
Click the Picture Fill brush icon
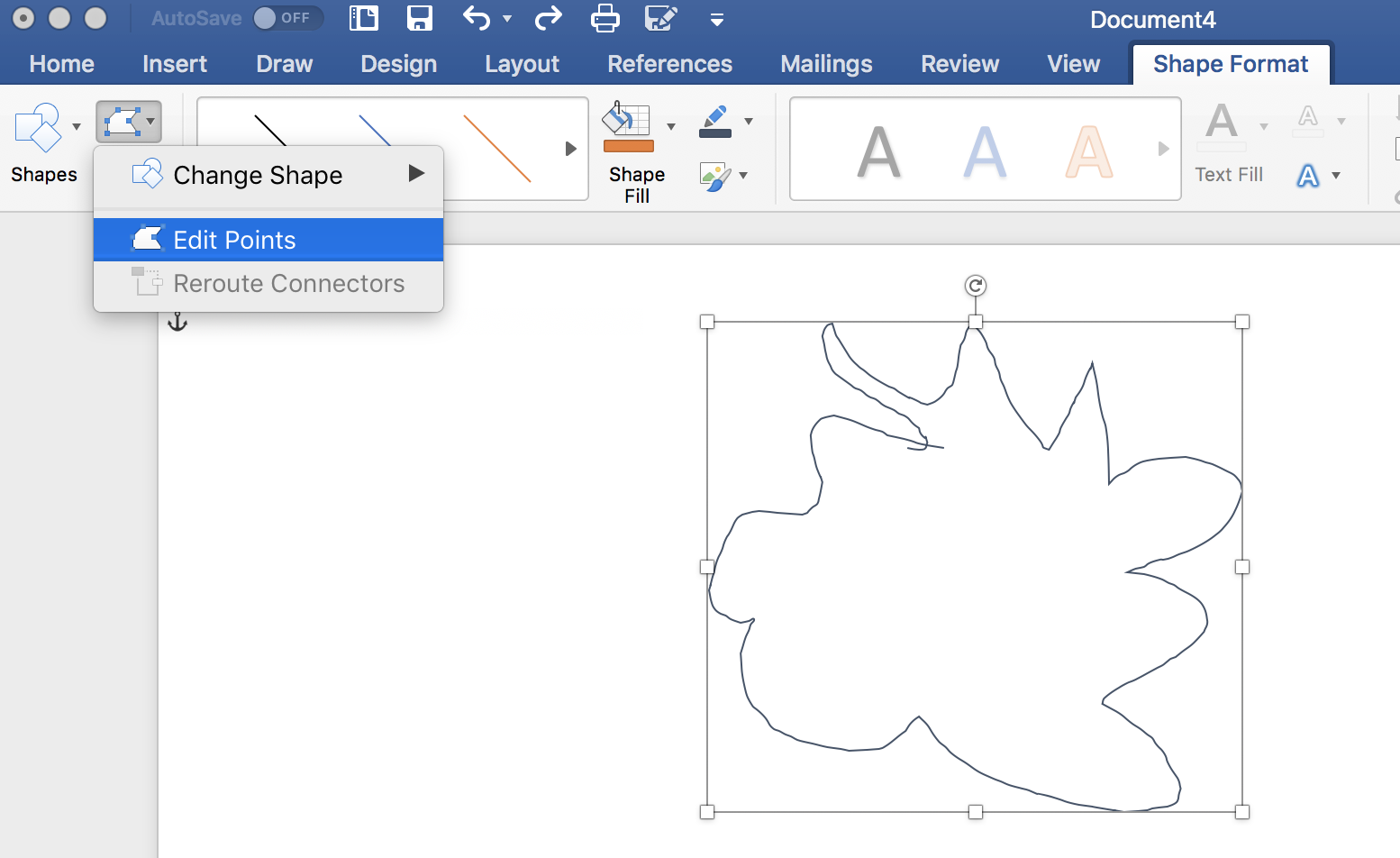[714, 177]
